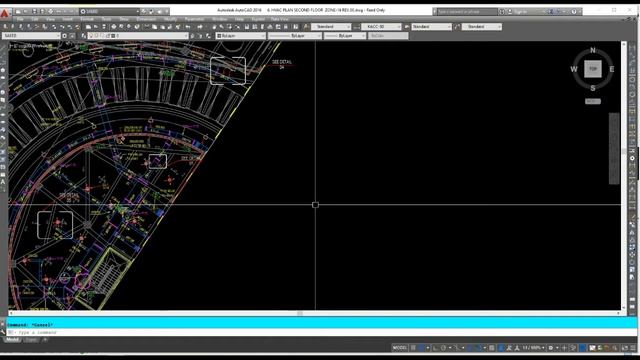Open the AutoCAD application menu logo

4,13
